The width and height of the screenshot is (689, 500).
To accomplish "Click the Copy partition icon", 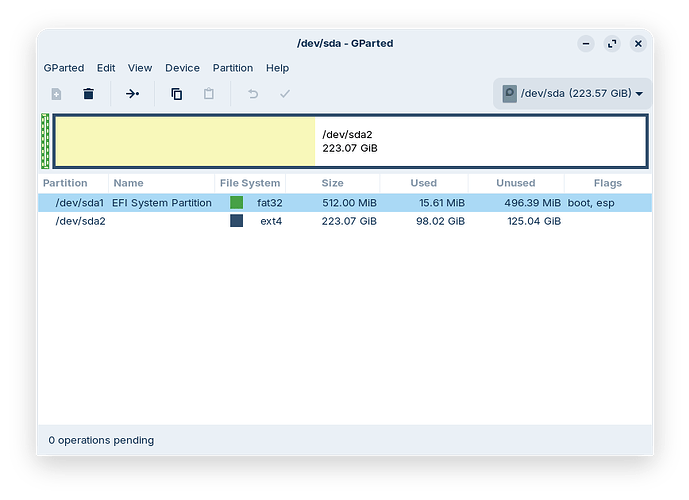I will click(177, 94).
